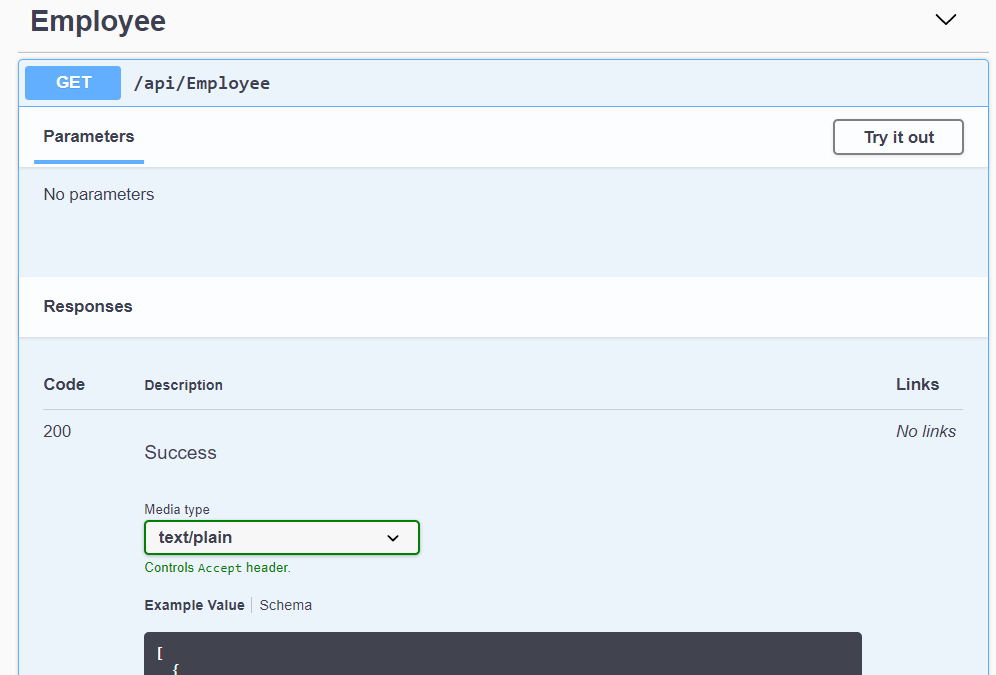996x675 pixels.
Task: Switch to the Parameters tab
Action: pyautogui.click(x=89, y=137)
